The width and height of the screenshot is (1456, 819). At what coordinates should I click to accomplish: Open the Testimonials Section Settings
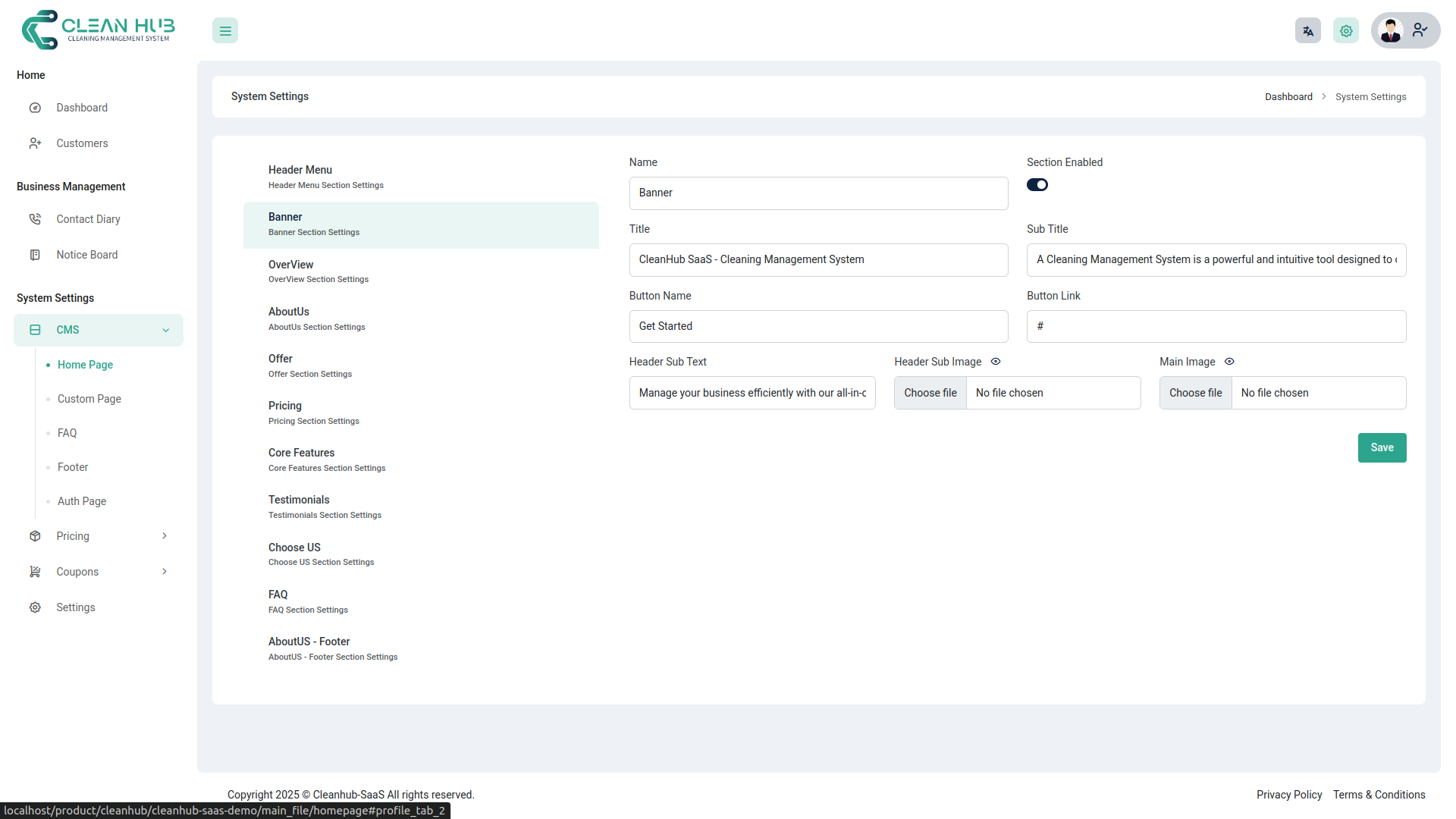pyautogui.click(x=325, y=506)
